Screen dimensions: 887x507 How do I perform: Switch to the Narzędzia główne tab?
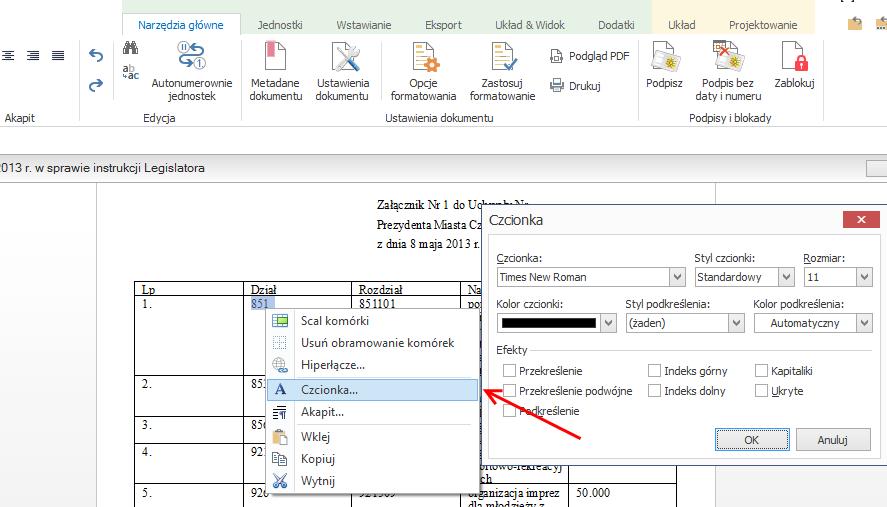(x=181, y=25)
